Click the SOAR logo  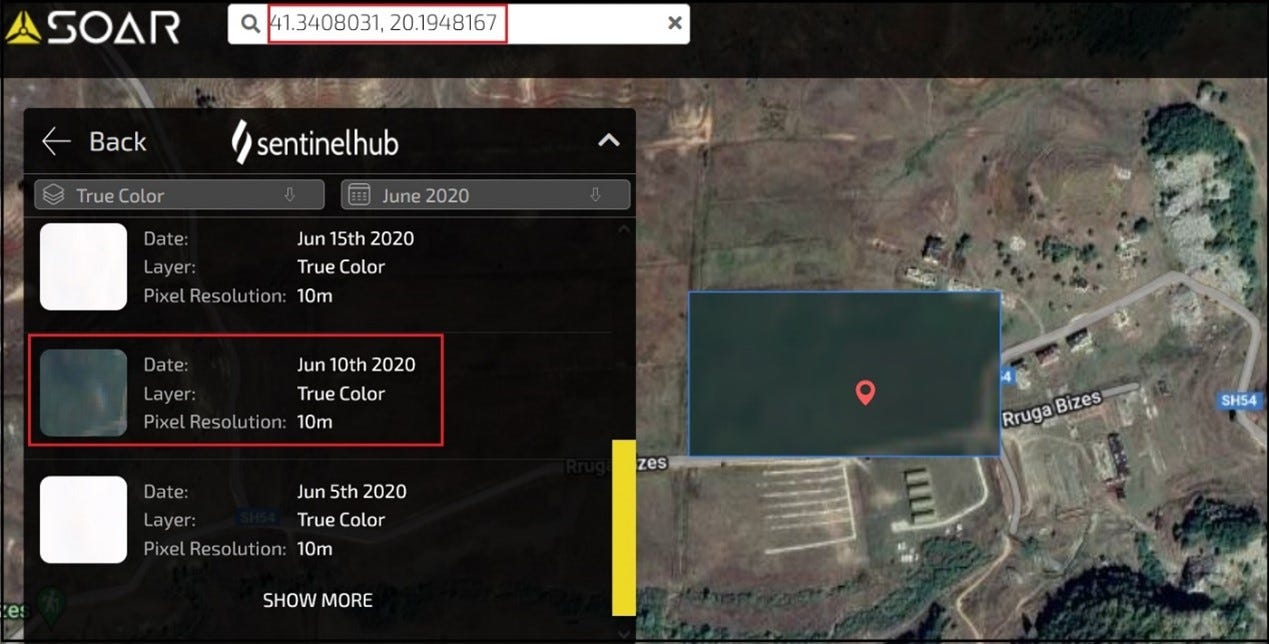92,26
